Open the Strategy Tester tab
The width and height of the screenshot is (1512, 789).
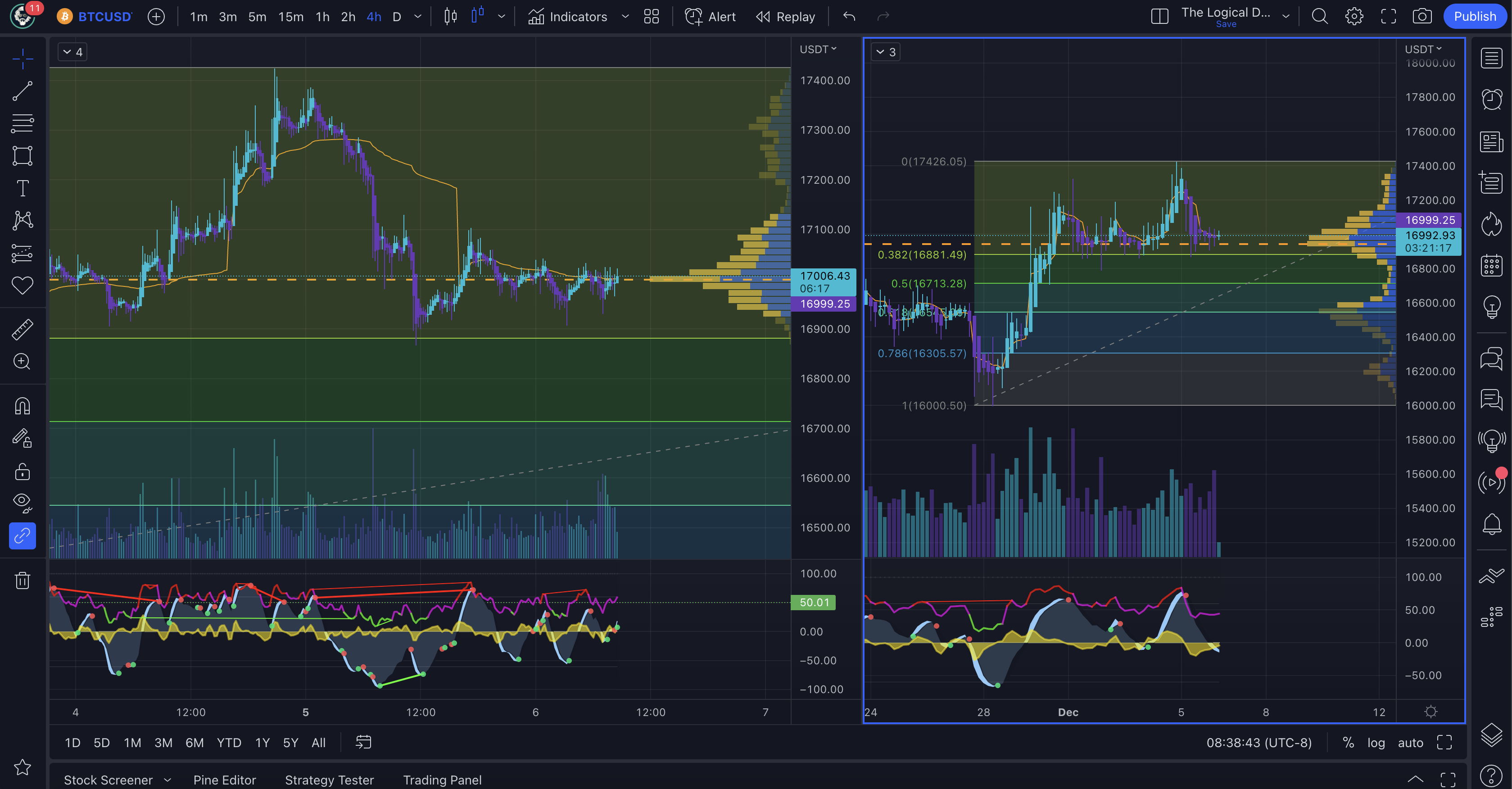329,780
